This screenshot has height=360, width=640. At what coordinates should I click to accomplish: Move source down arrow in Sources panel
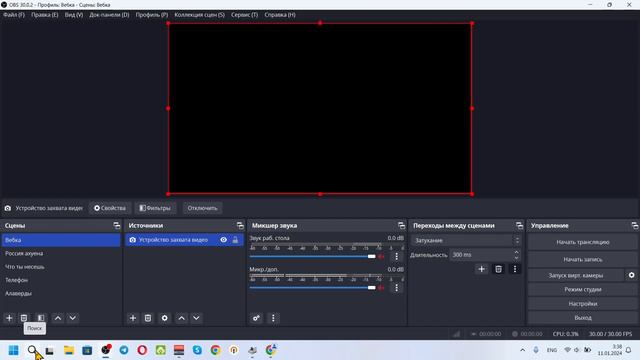(x=196, y=318)
